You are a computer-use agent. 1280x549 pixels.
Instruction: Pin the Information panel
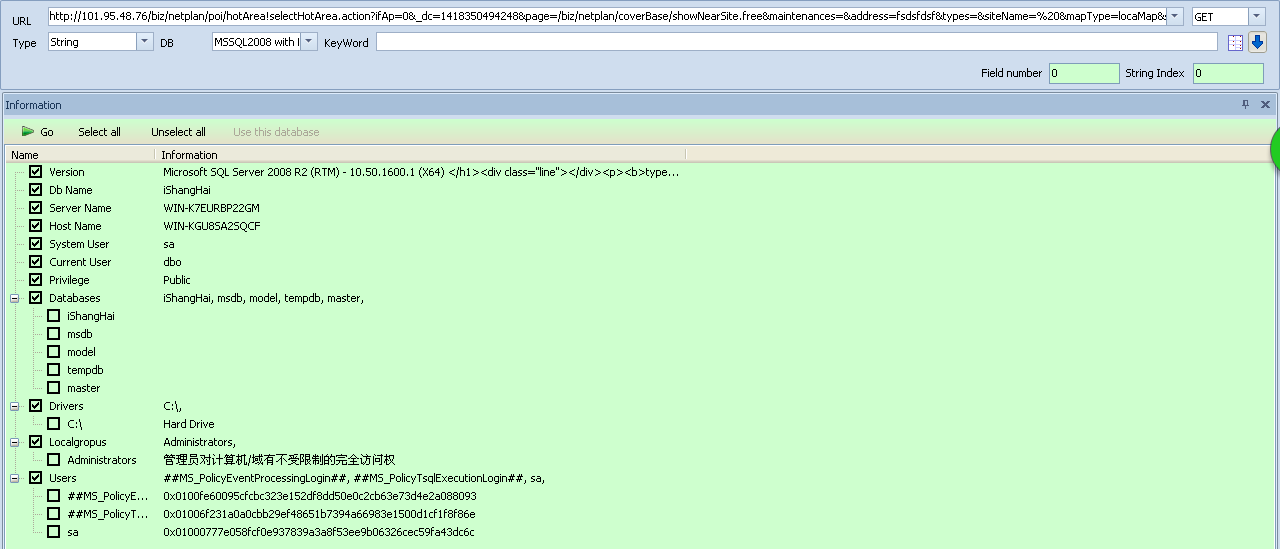[1245, 104]
